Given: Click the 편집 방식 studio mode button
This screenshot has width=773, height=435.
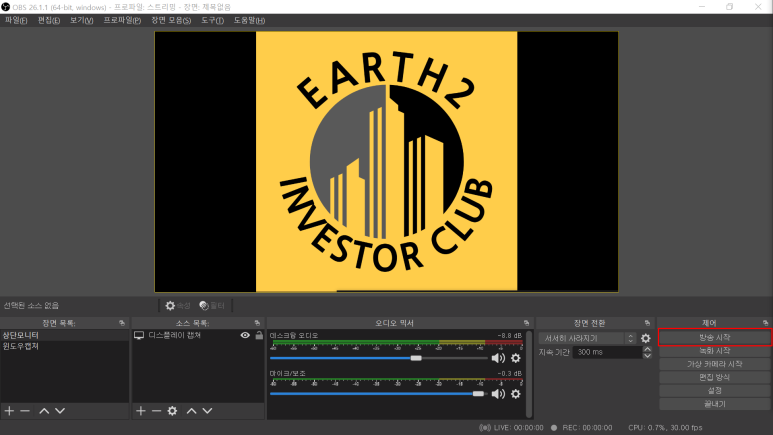Looking at the screenshot, I should 715,377.
